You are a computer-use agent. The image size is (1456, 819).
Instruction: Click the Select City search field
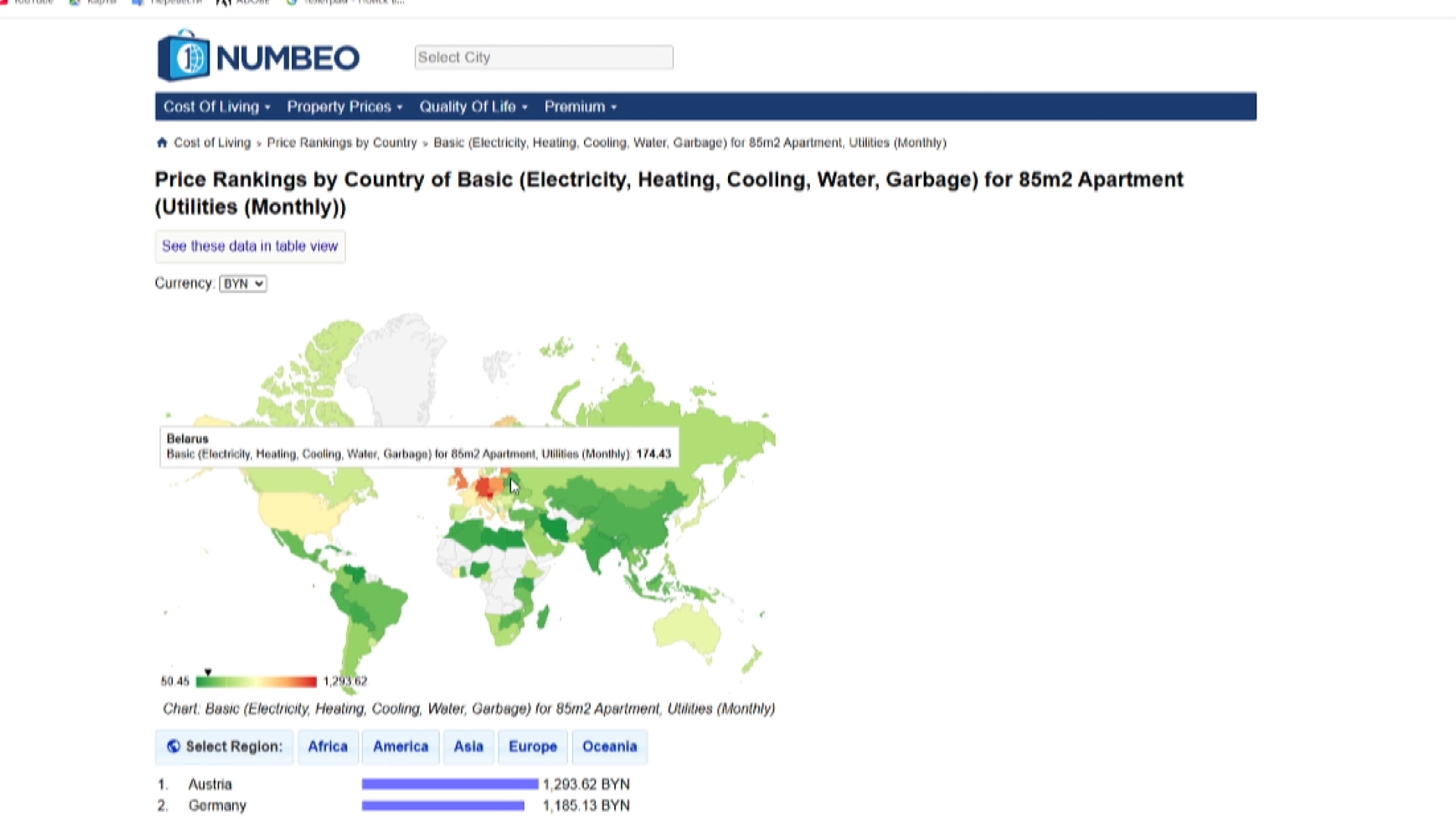544,58
